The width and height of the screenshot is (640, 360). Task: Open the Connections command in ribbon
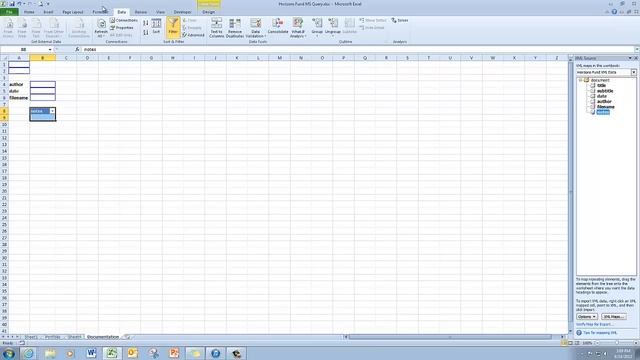(x=124, y=20)
